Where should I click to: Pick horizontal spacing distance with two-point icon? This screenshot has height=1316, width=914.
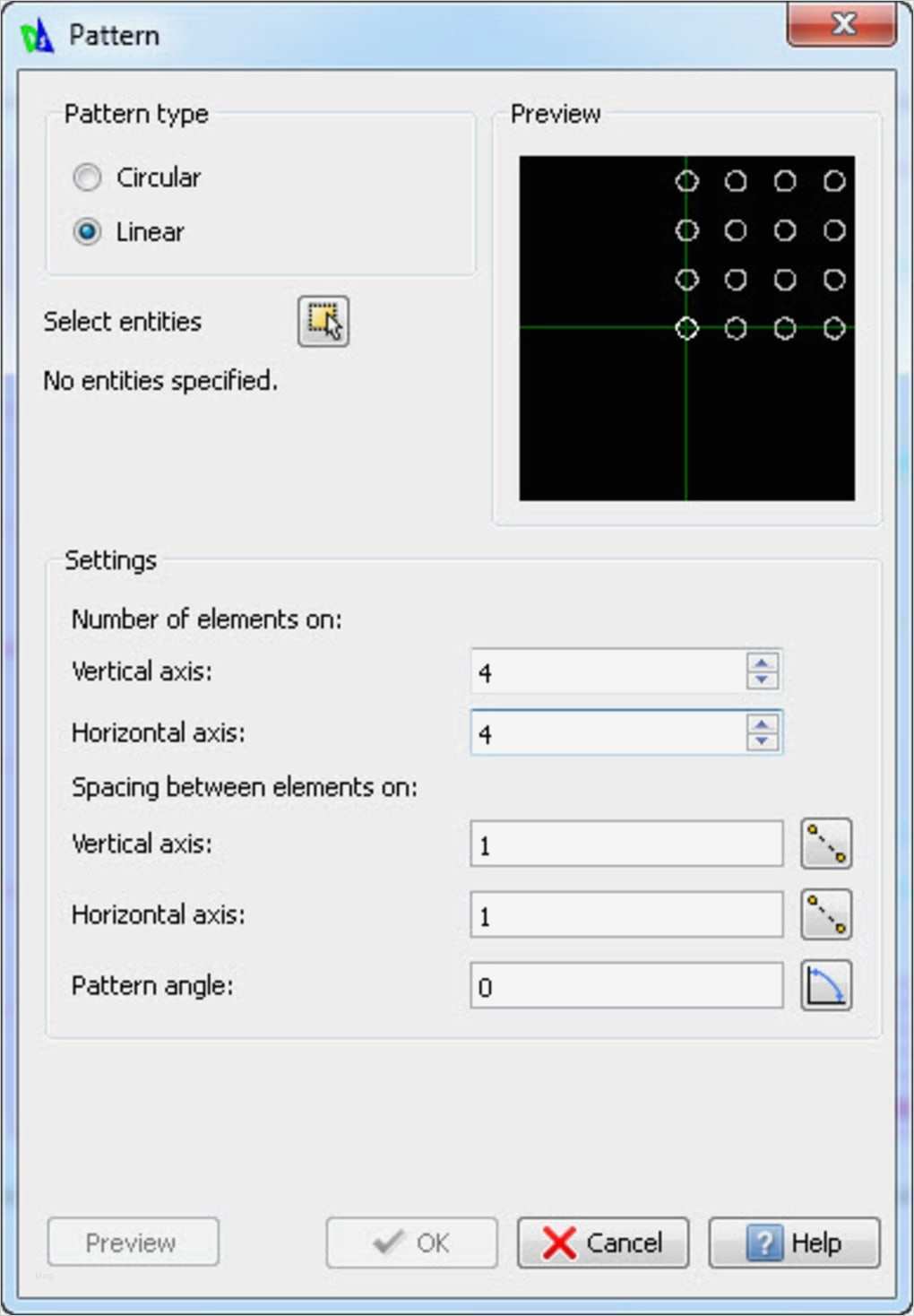point(825,914)
